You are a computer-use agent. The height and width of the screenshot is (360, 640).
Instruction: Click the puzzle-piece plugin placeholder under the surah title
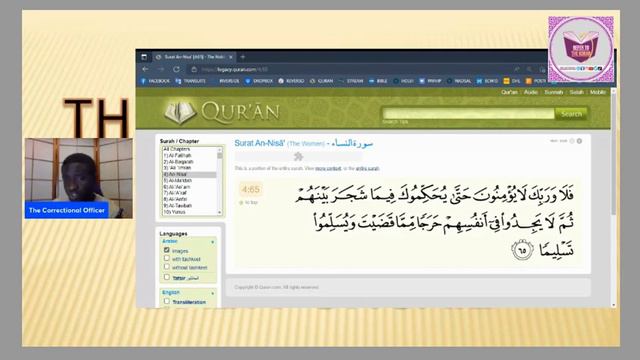(x=298, y=157)
